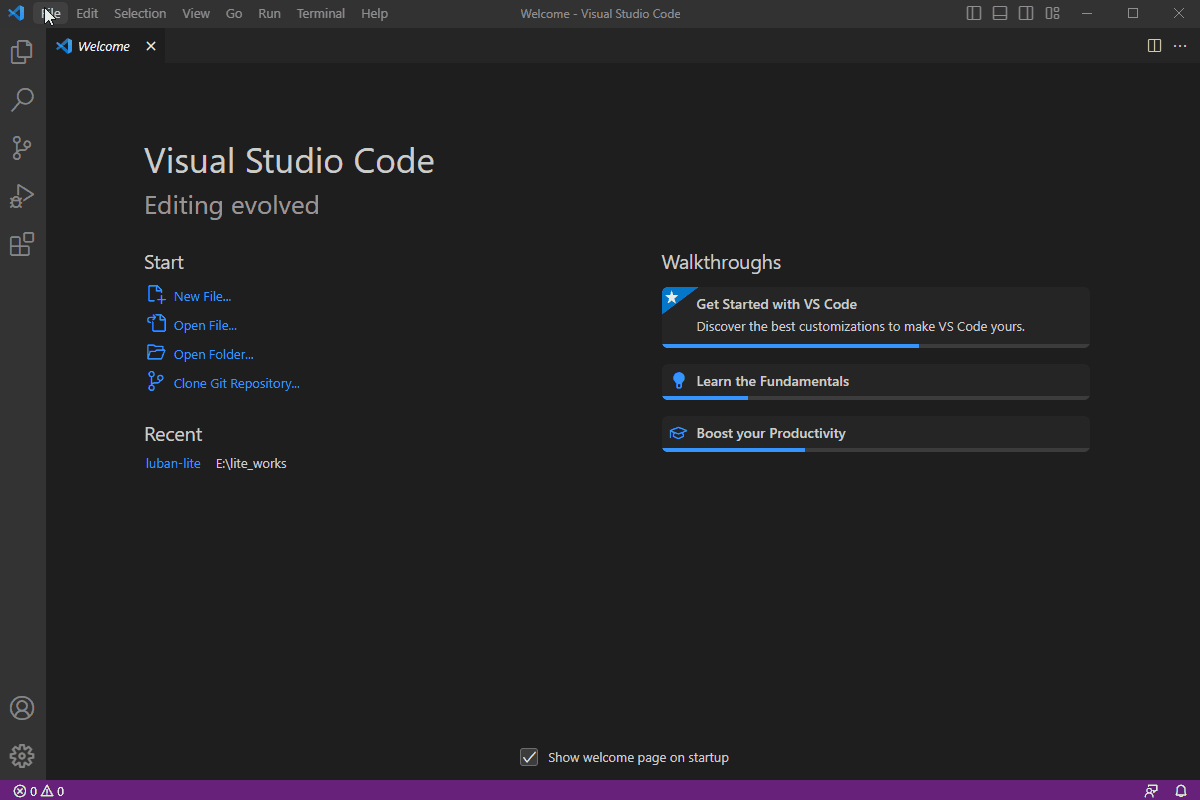Open the Customize Layout icon
This screenshot has height=800, width=1200.
tap(1052, 13)
